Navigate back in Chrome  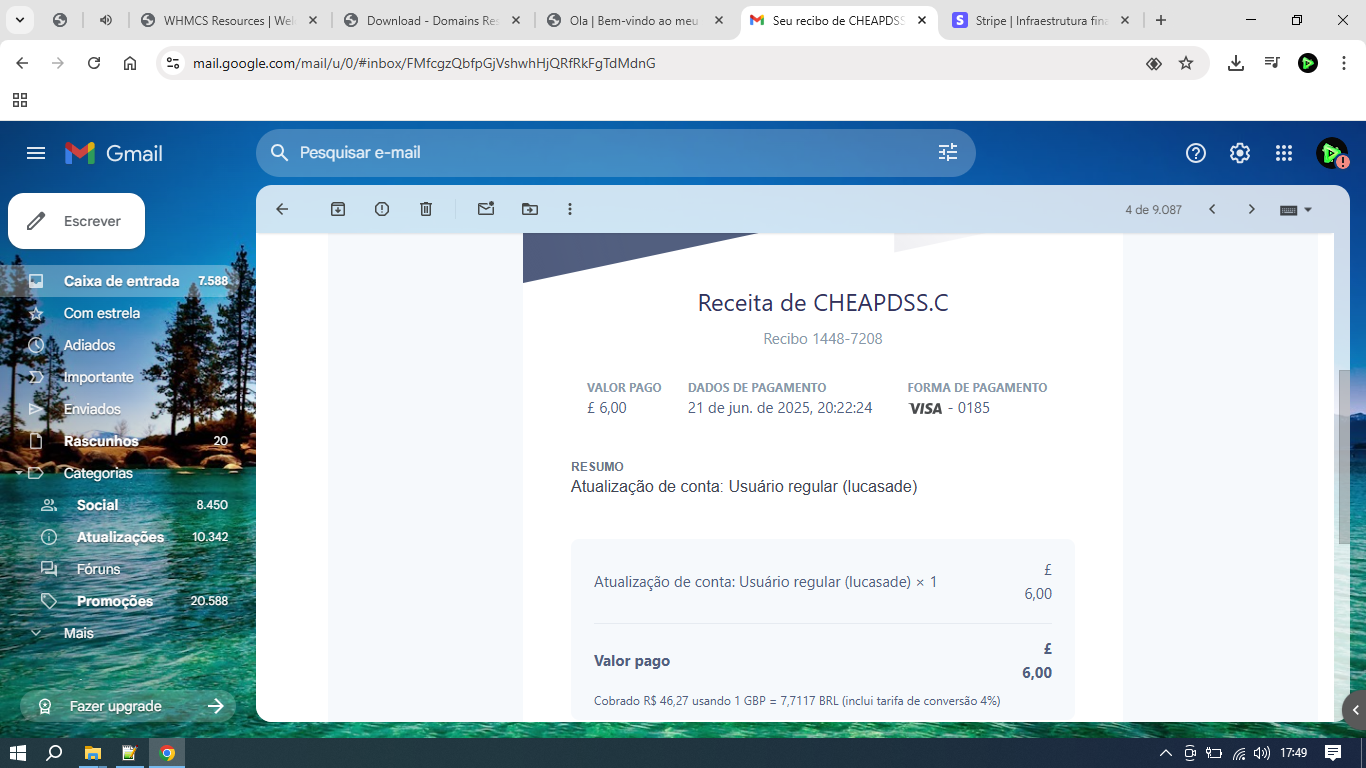22,63
